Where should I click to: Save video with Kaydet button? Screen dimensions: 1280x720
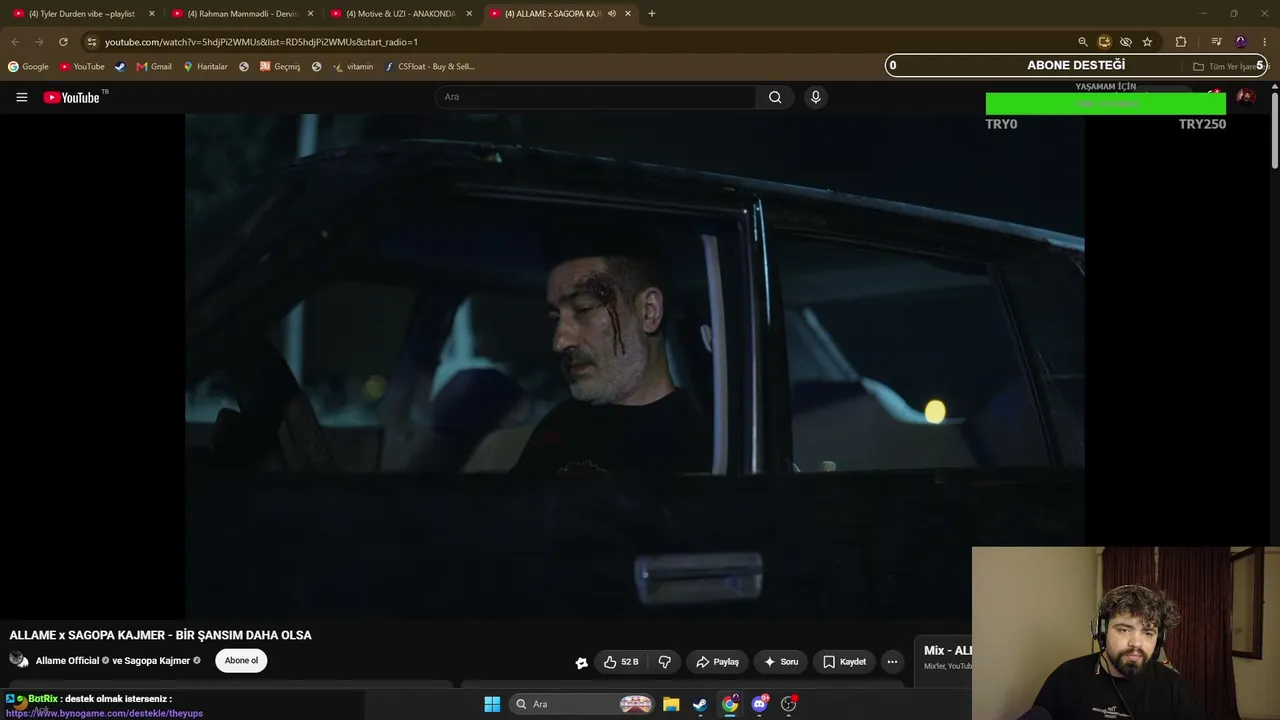click(844, 662)
